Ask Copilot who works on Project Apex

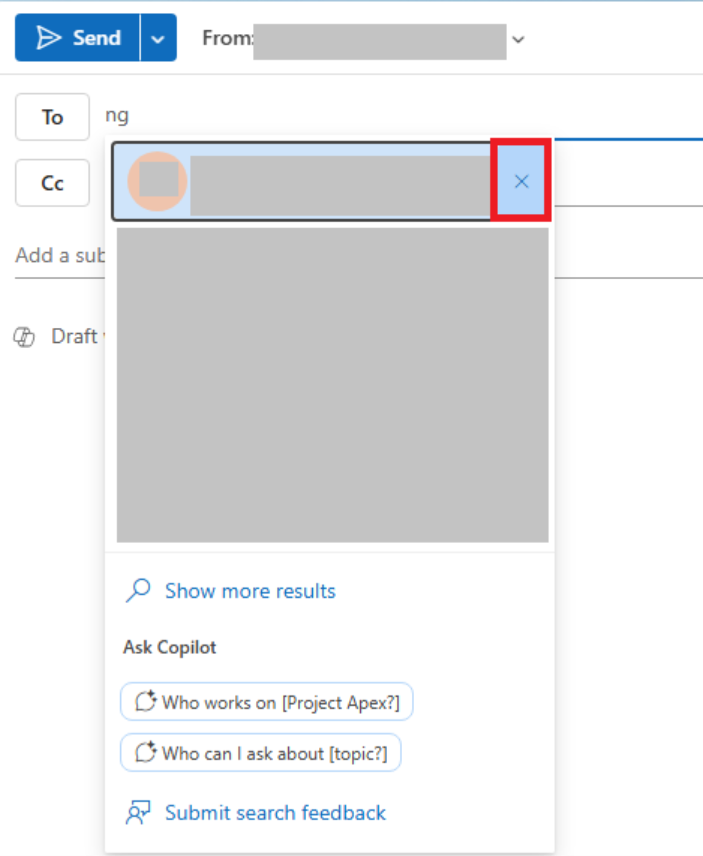coord(266,702)
